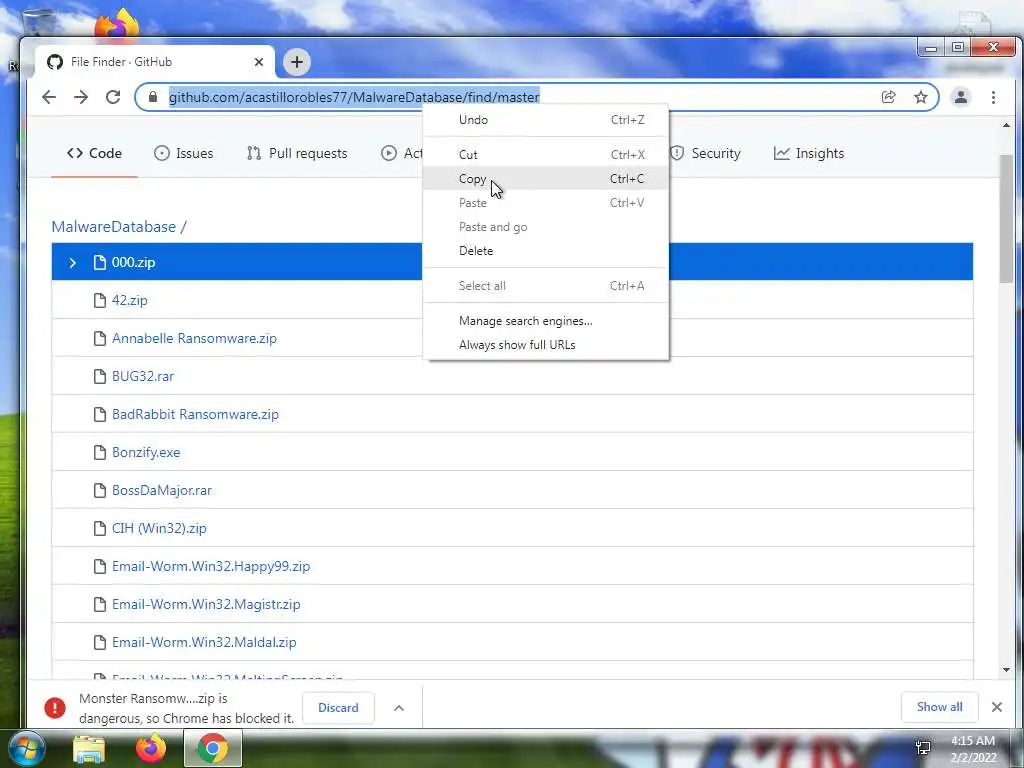Open the Chrome profile avatar icon
The width and height of the screenshot is (1024, 768).
[x=961, y=97]
